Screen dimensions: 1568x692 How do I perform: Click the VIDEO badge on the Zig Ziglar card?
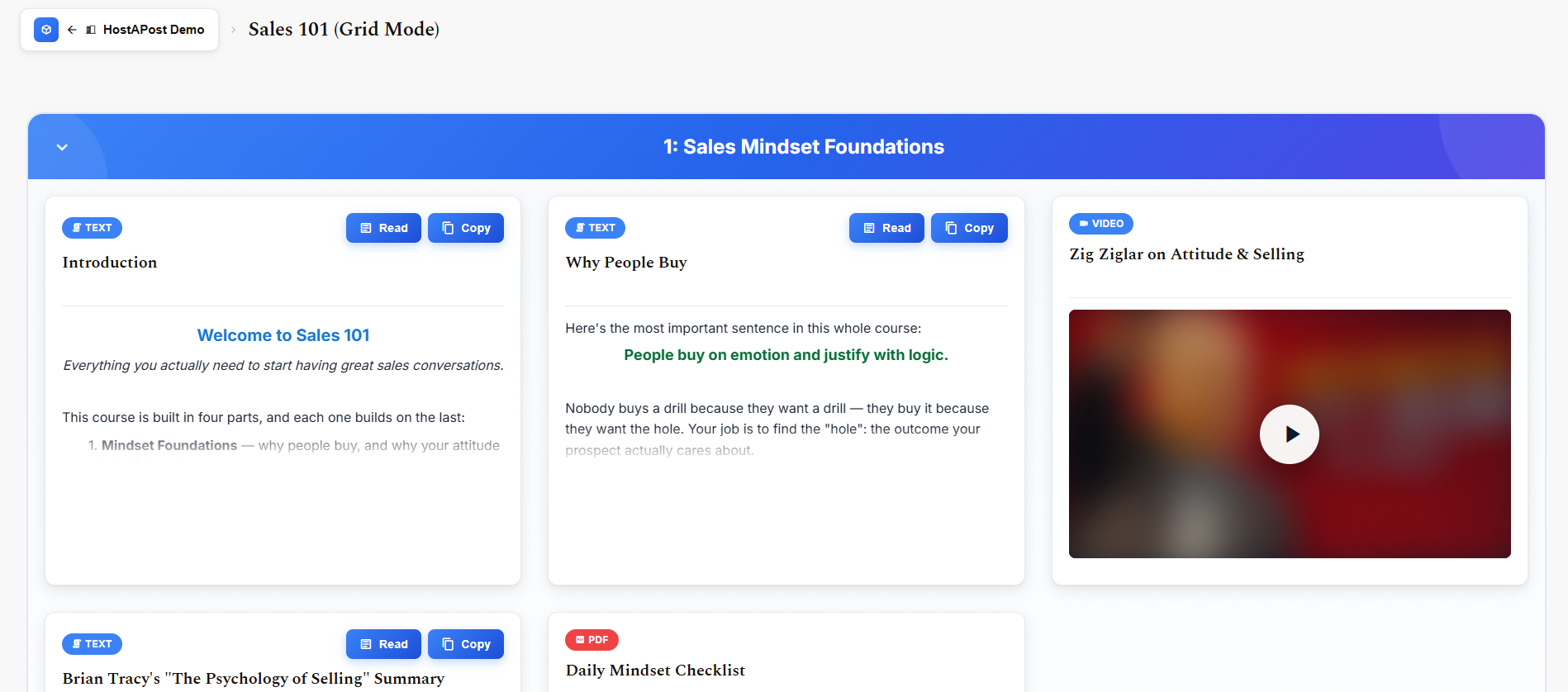click(x=1101, y=224)
